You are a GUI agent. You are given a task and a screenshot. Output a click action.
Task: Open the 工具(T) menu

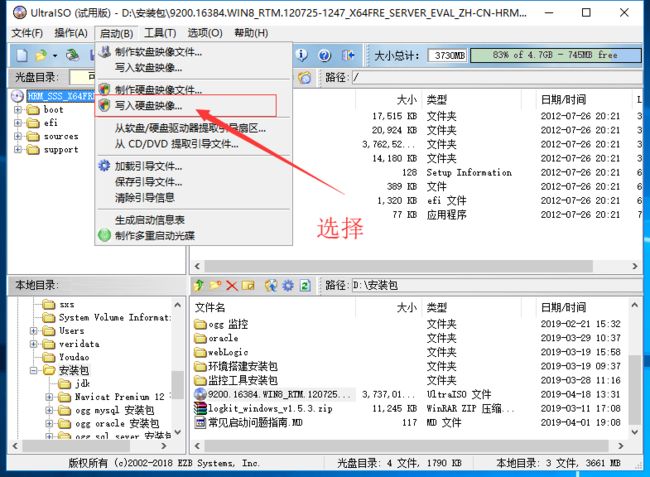160,33
